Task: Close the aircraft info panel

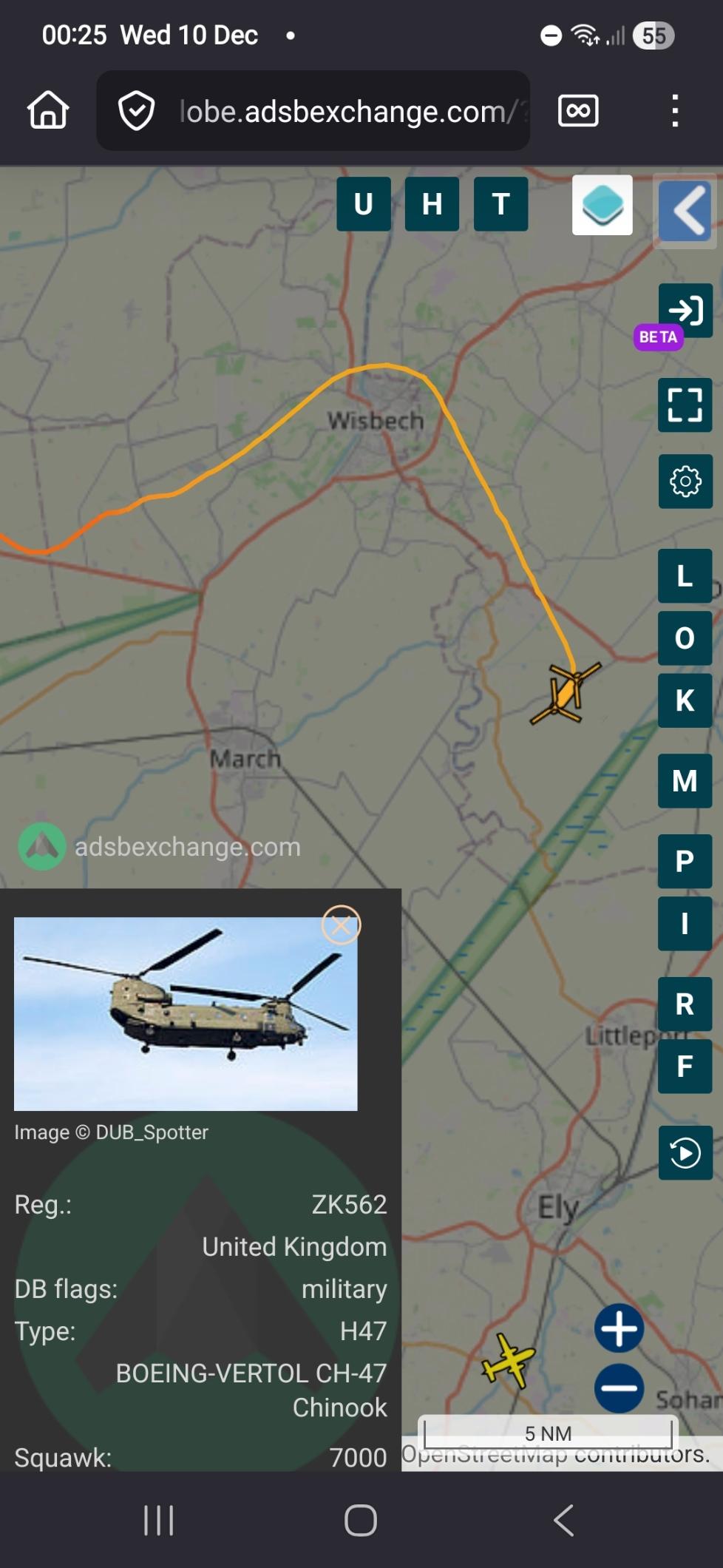Action: pyautogui.click(x=341, y=925)
